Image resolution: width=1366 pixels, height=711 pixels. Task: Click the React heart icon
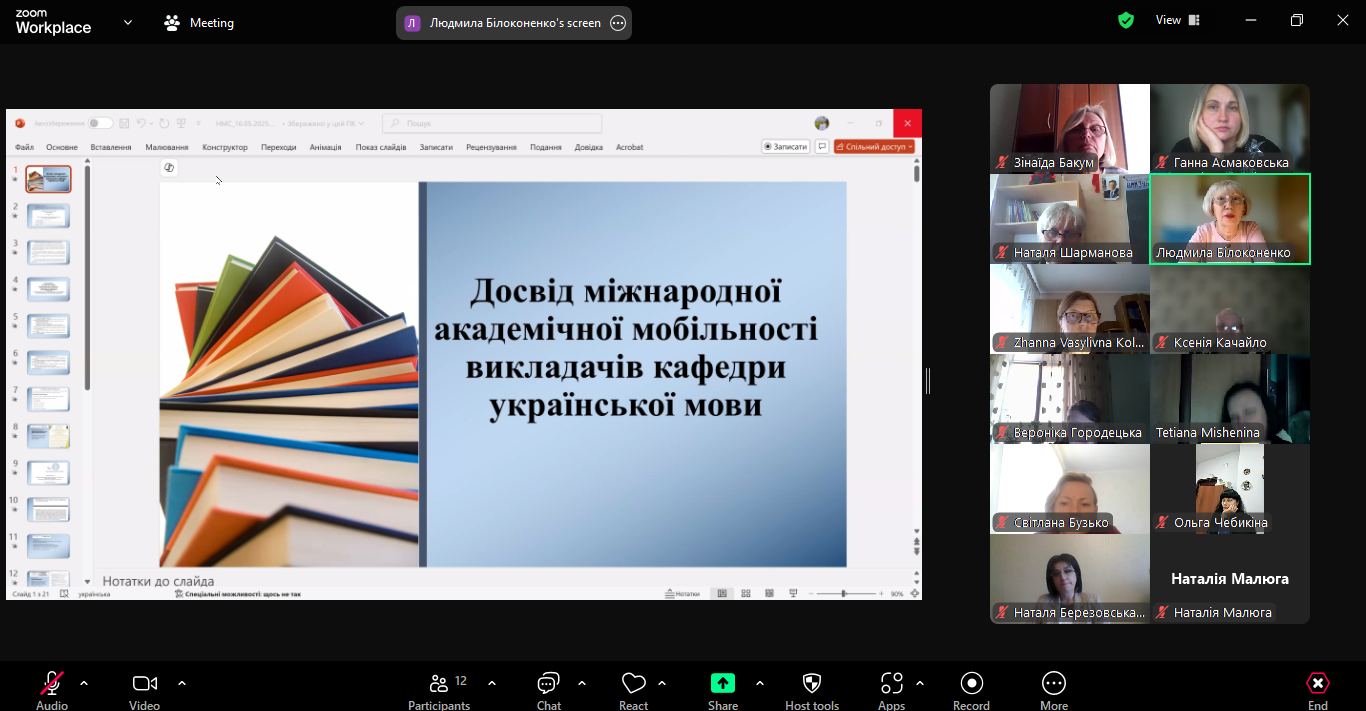[633, 684]
